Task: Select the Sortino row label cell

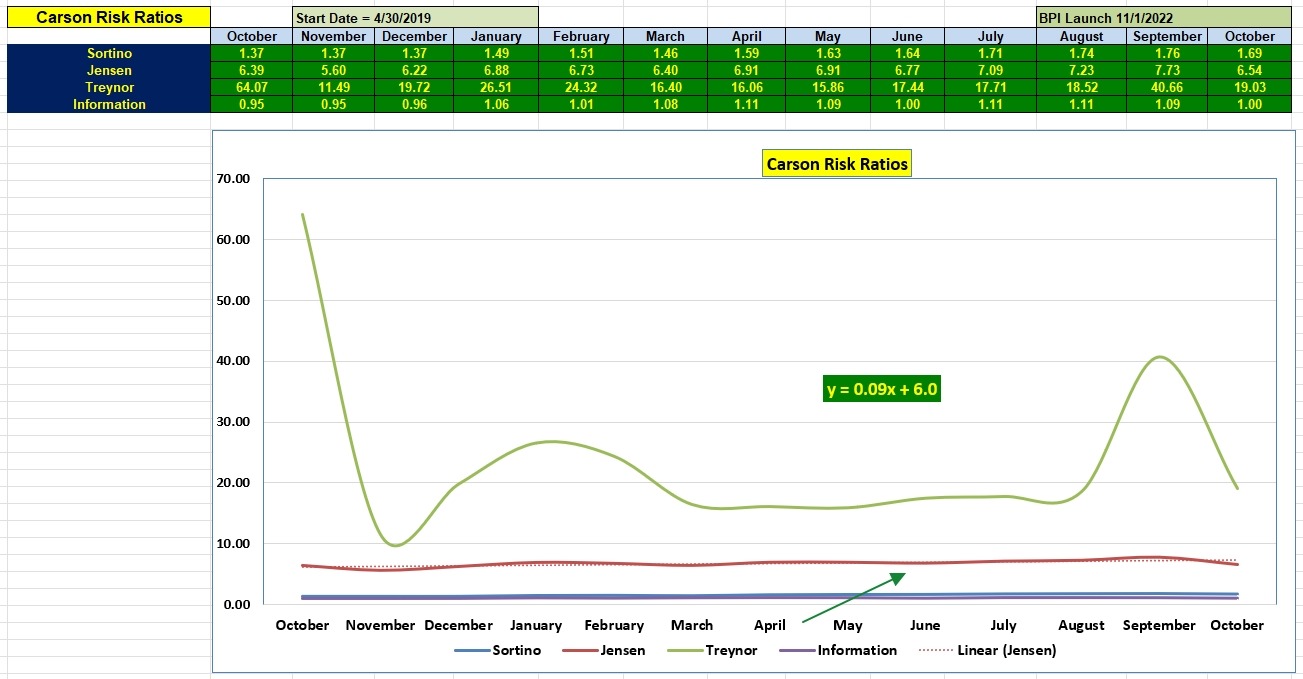Action: click(109, 53)
